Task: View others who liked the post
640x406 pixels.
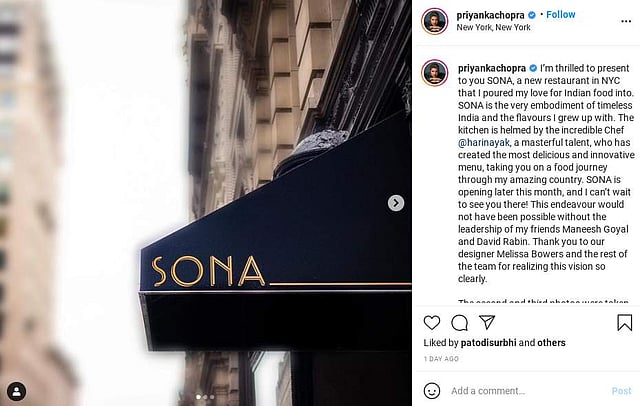Action: click(x=551, y=343)
